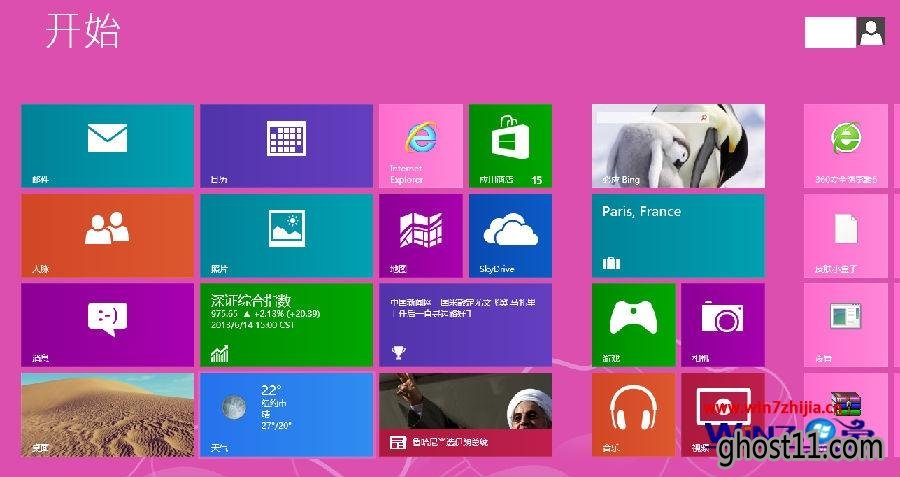Open the blank document file tile
Screen dimensions: 900x477
pos(846,236)
